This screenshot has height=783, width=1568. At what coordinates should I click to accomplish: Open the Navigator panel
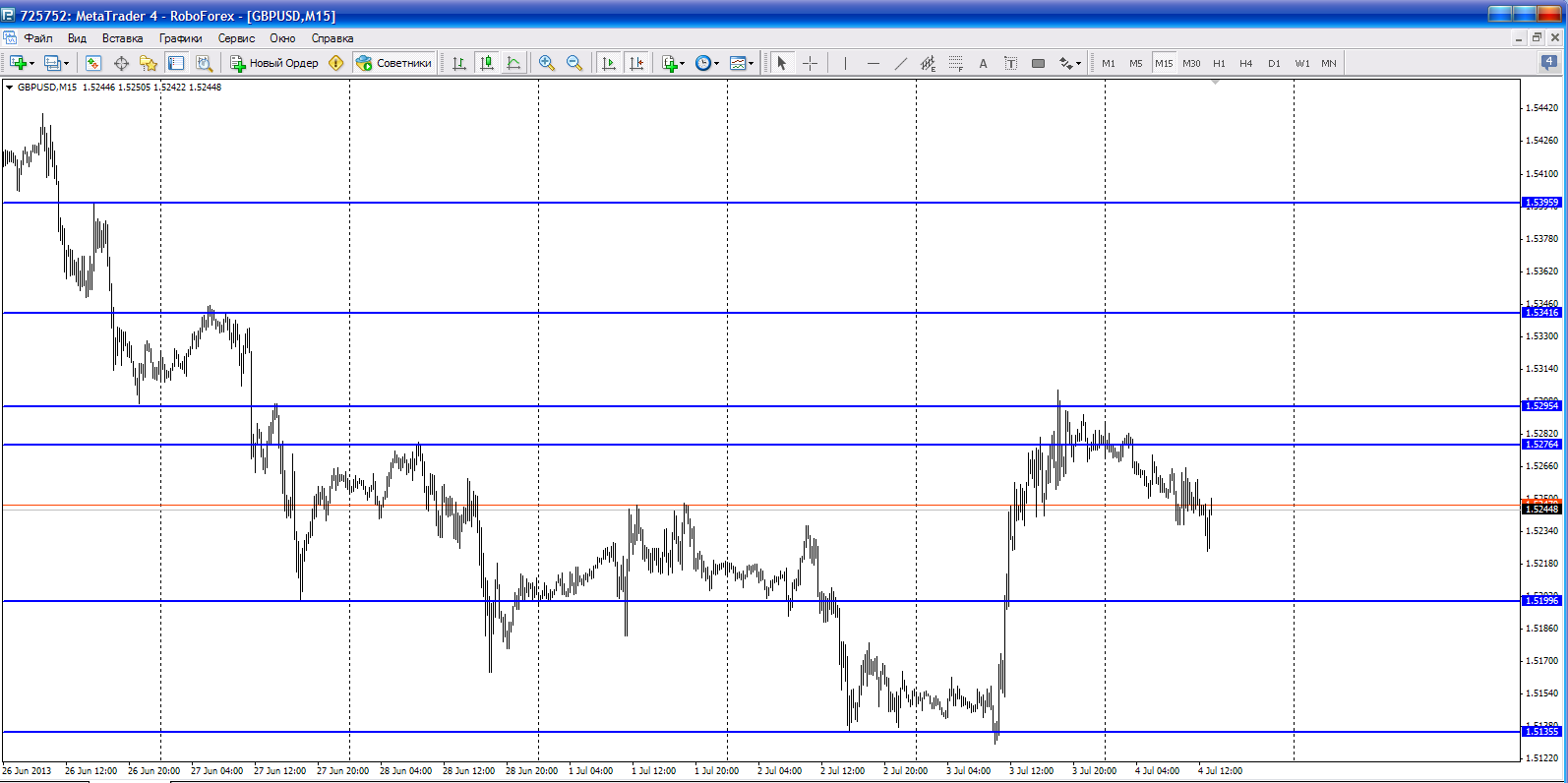pyautogui.click(x=149, y=63)
